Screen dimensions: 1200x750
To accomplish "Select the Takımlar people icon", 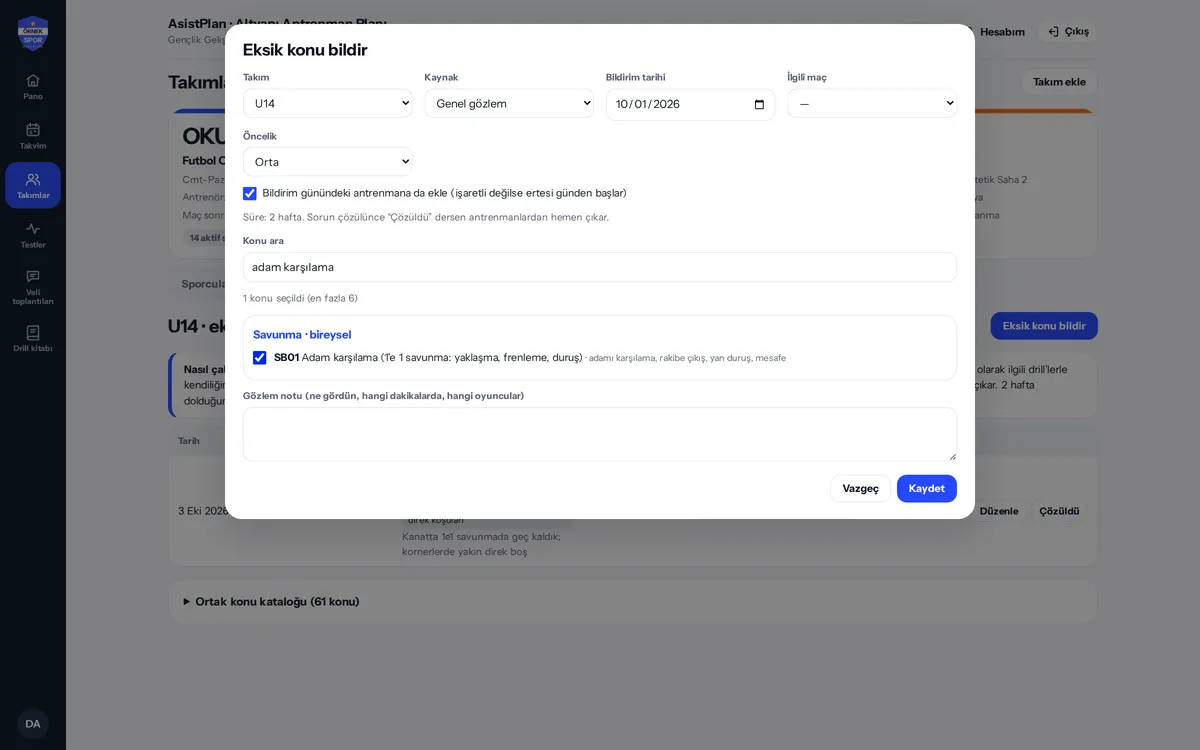I will click(33, 179).
